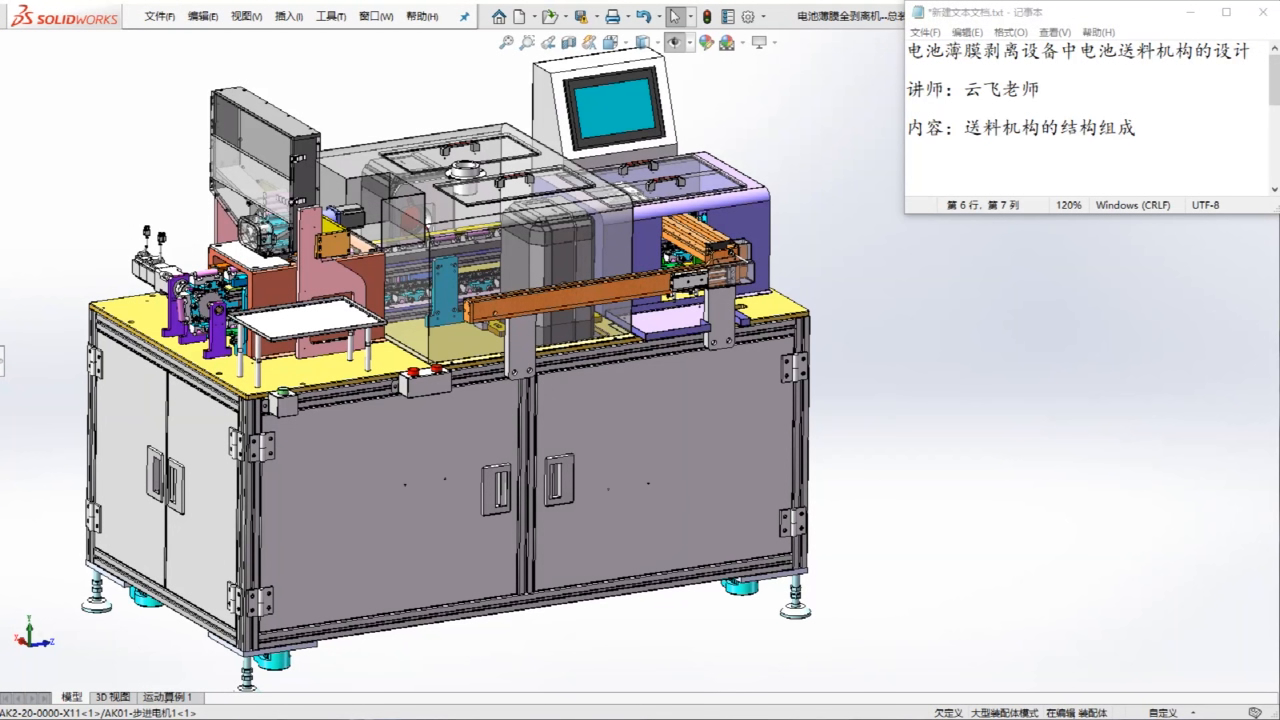
Task: Switch to the 运动算例 1 tab
Action: (x=168, y=697)
